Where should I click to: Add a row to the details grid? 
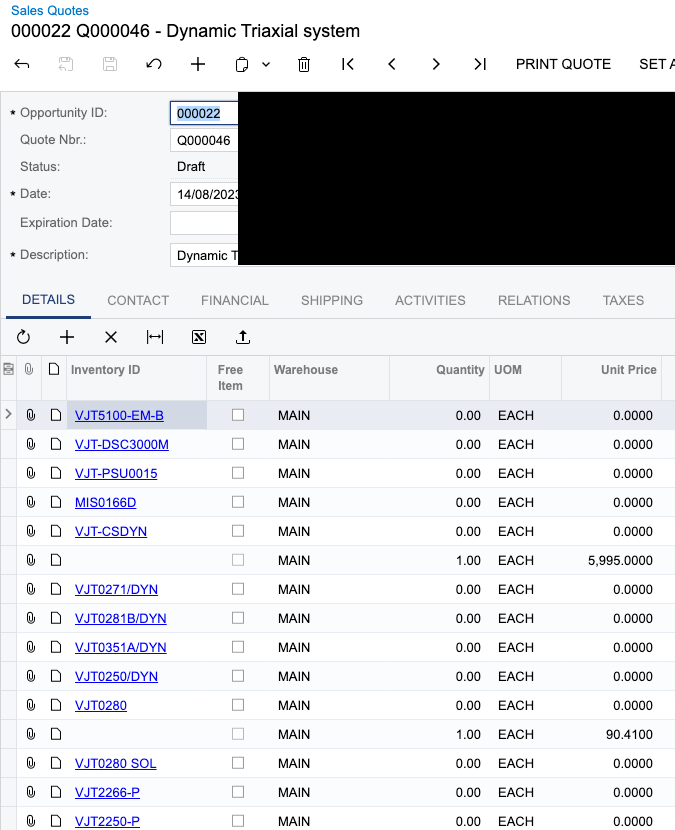coord(67,337)
